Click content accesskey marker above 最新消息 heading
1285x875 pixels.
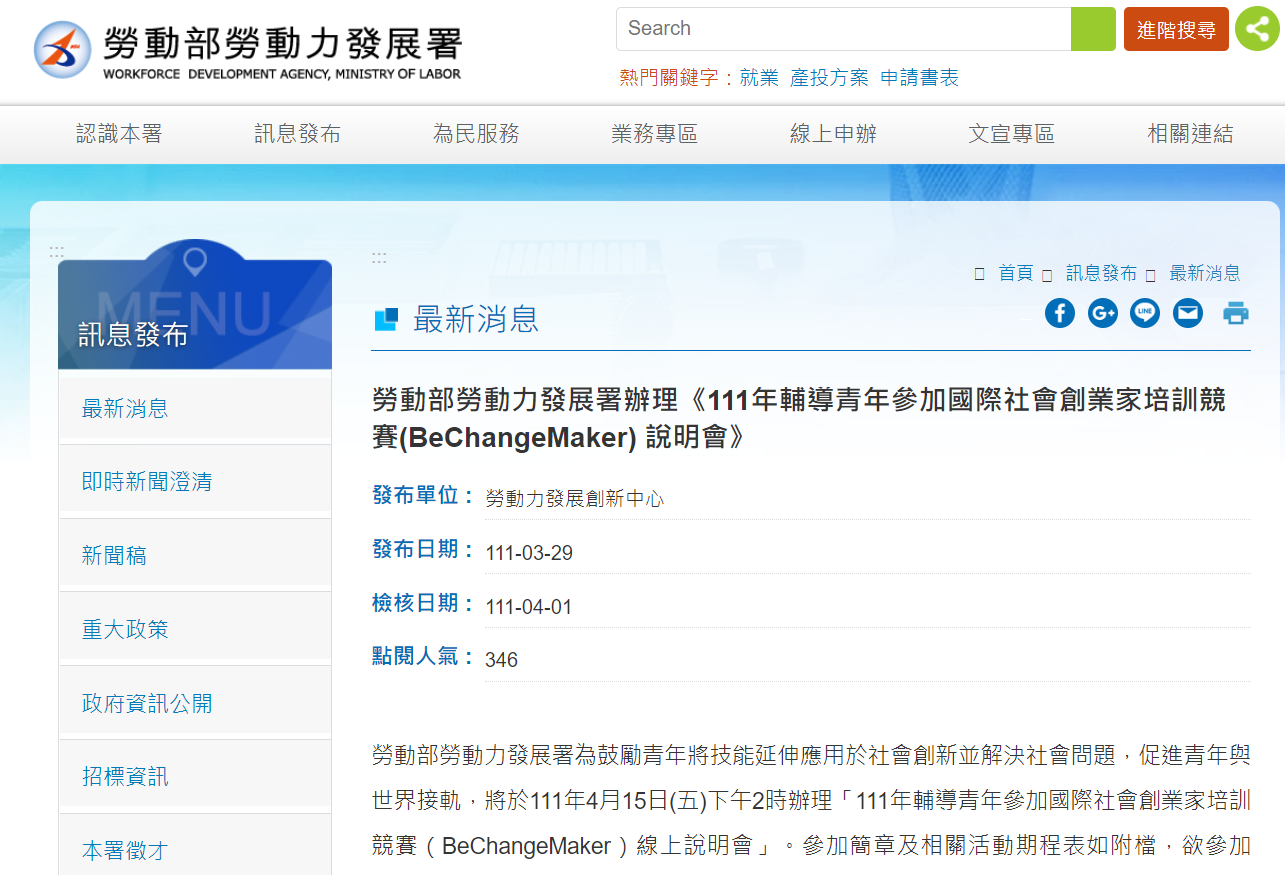pos(379,258)
